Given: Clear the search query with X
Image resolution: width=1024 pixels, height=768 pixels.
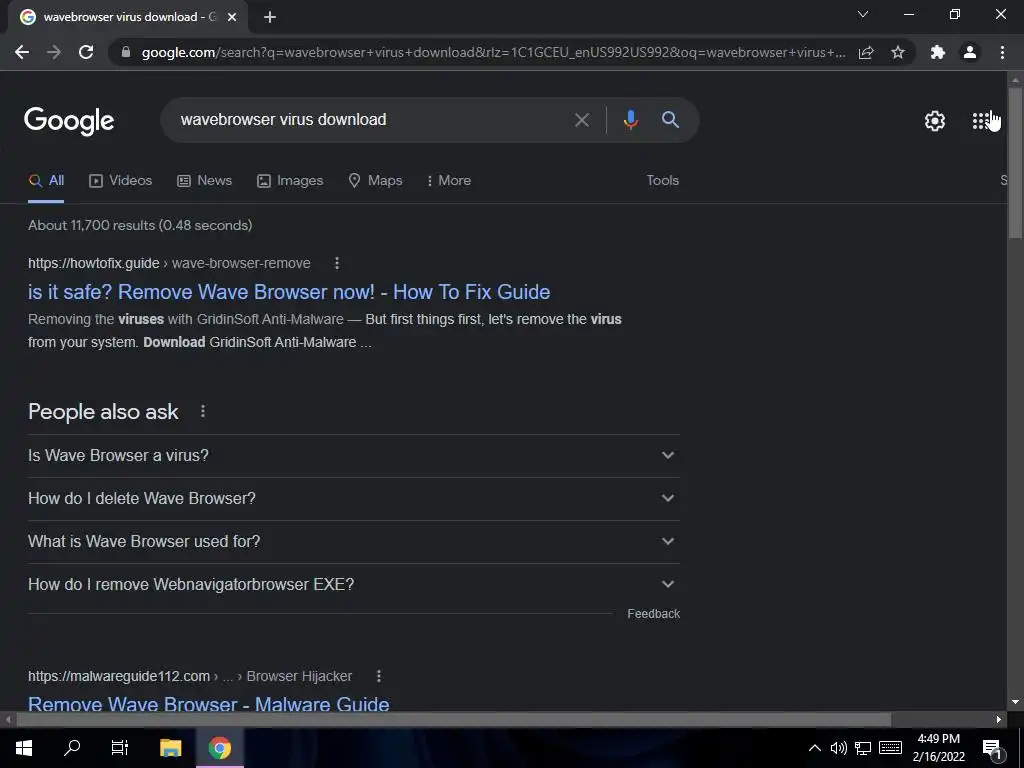Looking at the screenshot, I should click(581, 120).
